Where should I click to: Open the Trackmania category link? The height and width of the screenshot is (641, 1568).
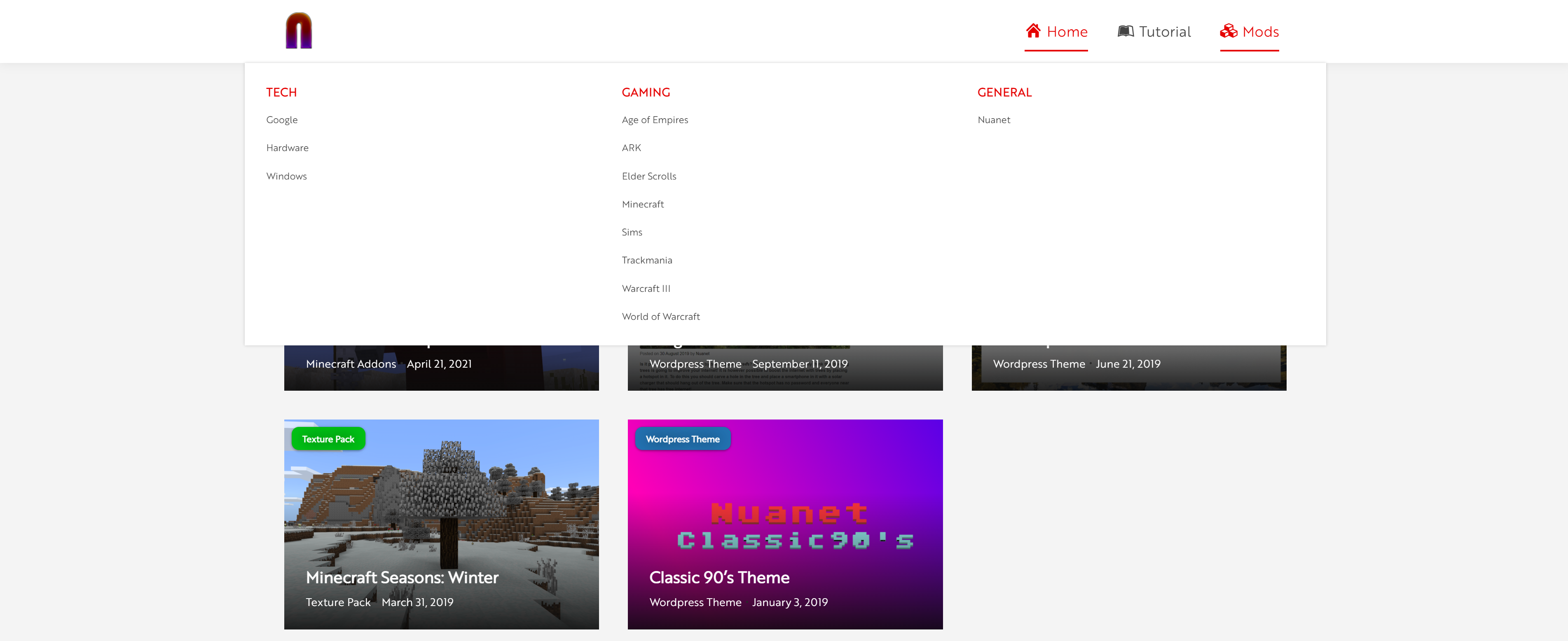coord(646,260)
